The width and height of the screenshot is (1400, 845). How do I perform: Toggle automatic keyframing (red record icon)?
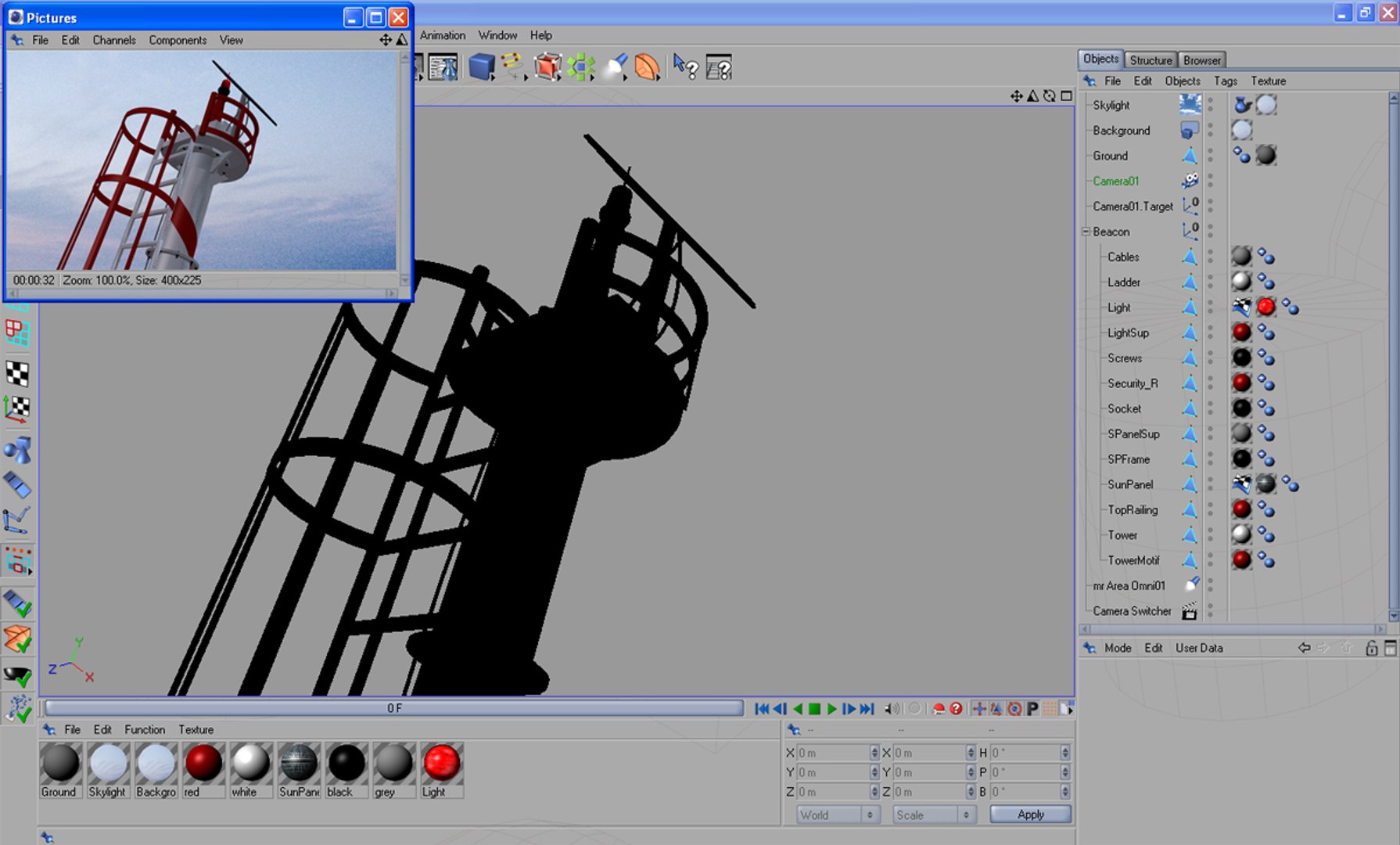point(939,709)
